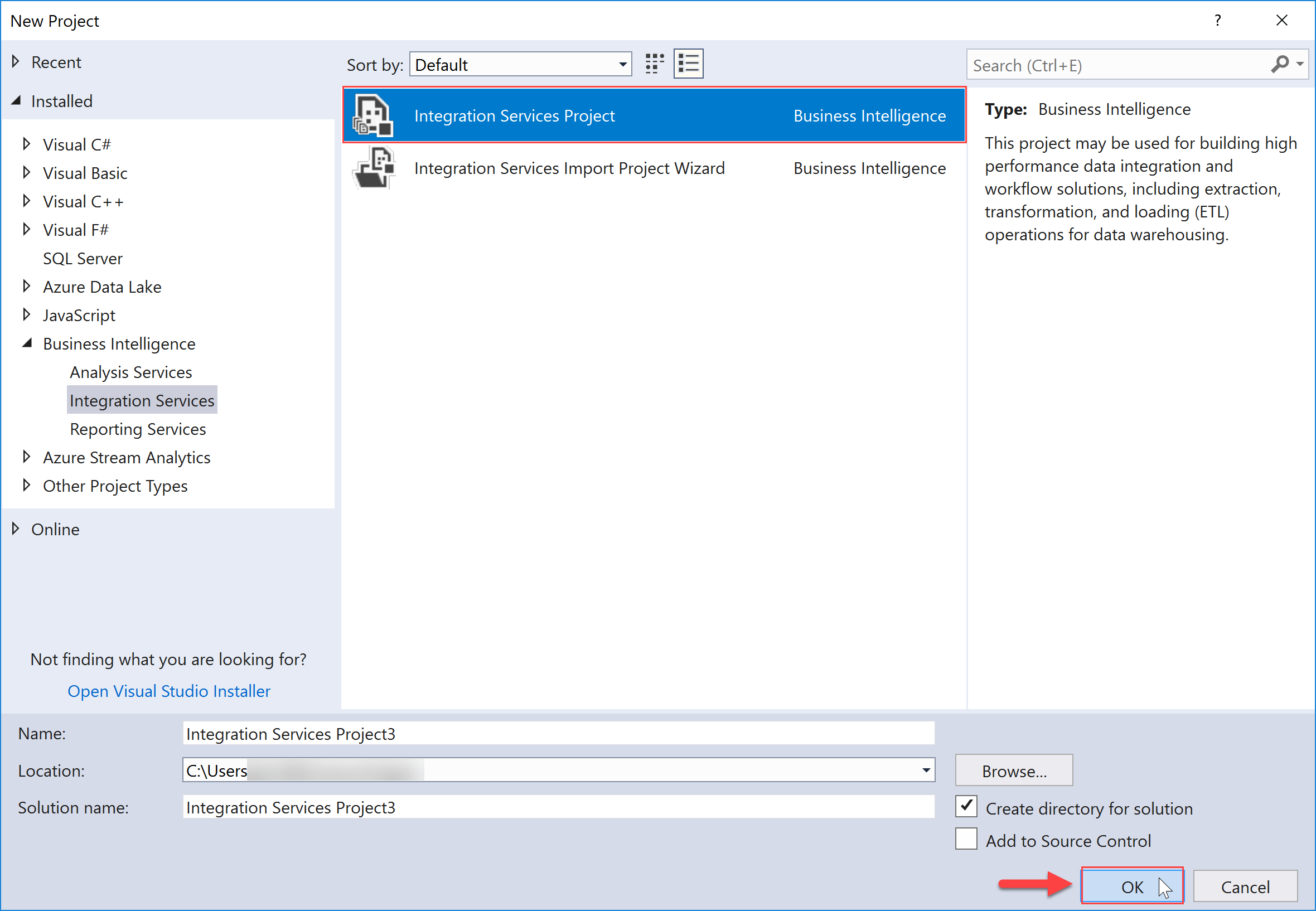Collapse the Installed section
This screenshot has width=1316, height=911.
coord(16,100)
